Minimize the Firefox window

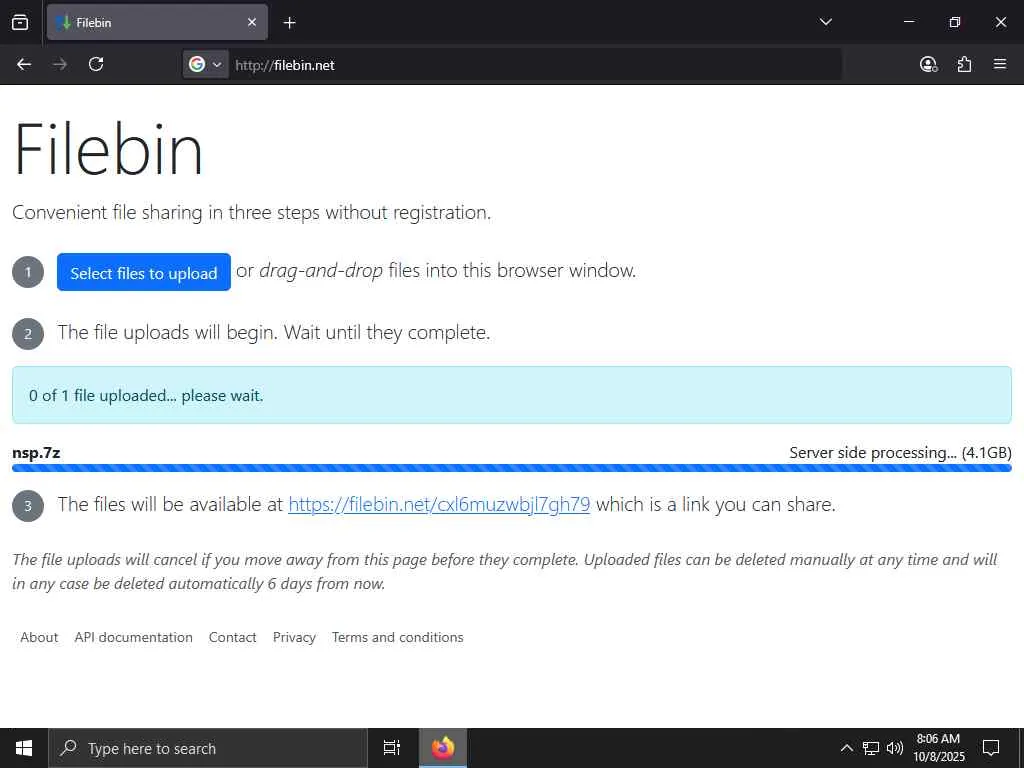point(908,22)
